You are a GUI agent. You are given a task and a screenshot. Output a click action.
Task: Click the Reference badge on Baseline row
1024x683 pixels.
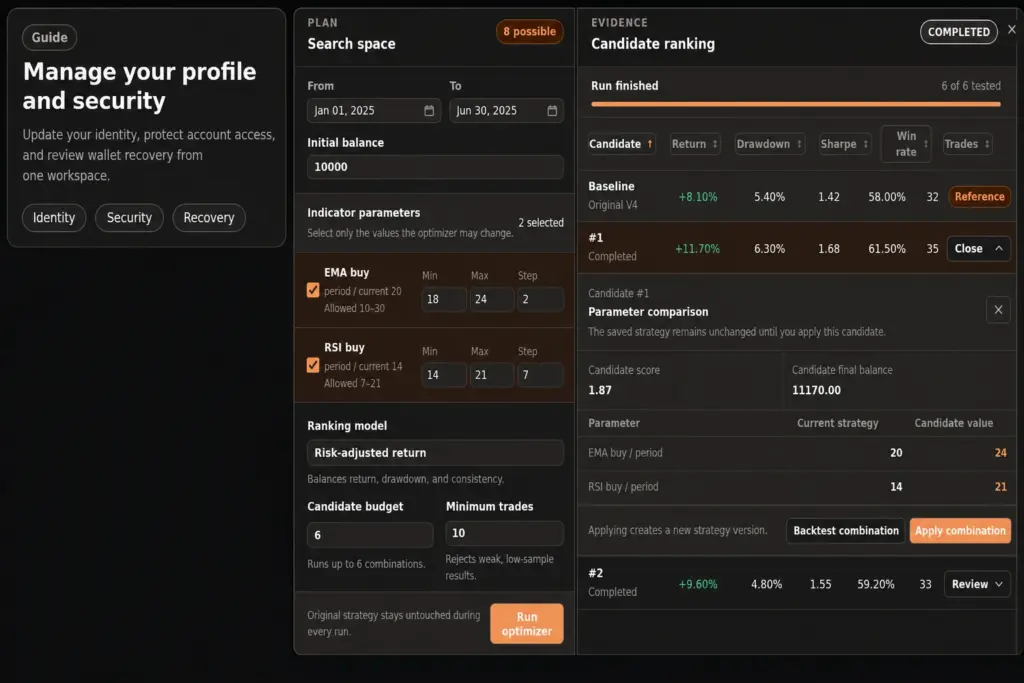[x=979, y=197]
